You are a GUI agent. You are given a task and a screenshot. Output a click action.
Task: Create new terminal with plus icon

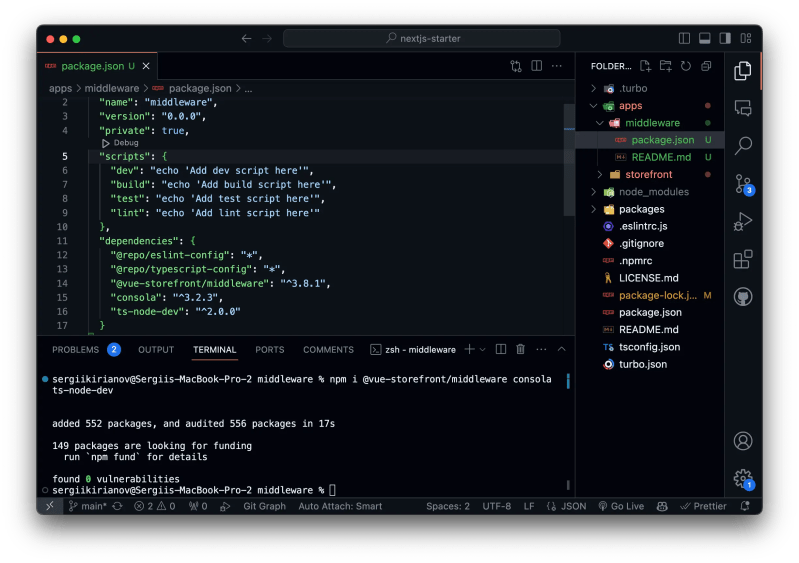(469, 349)
